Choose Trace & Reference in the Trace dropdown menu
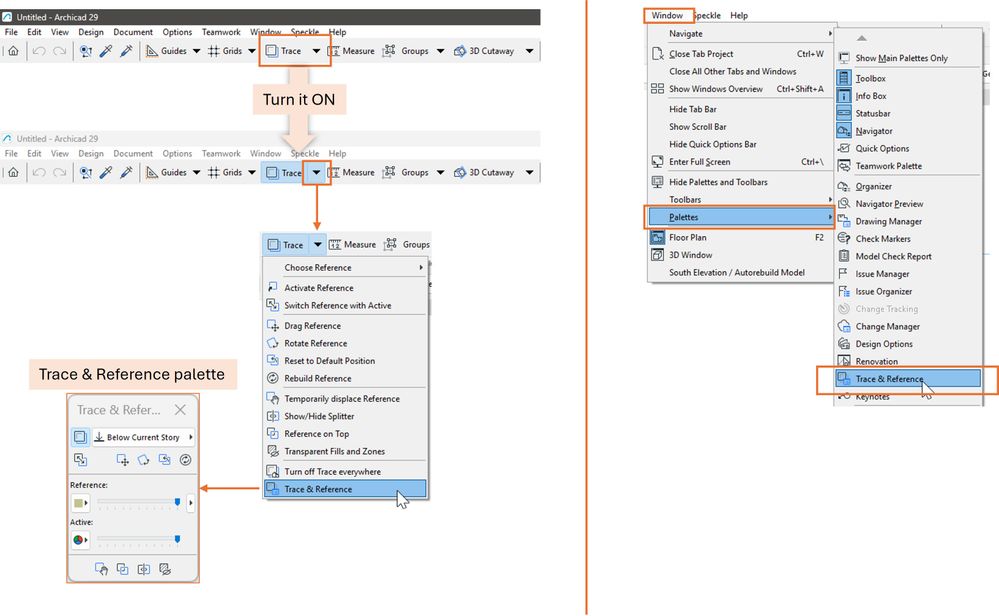Viewport: 999px width, 616px height. tap(345, 489)
